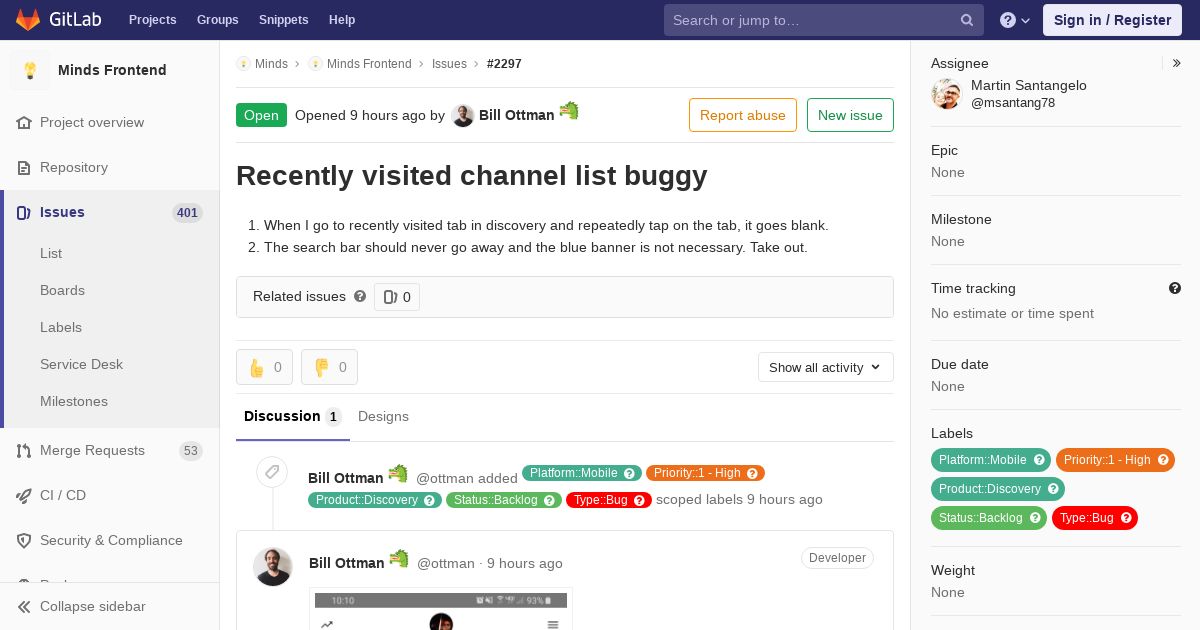
Task: Click the CI / CD rocket icon
Action: [24, 495]
